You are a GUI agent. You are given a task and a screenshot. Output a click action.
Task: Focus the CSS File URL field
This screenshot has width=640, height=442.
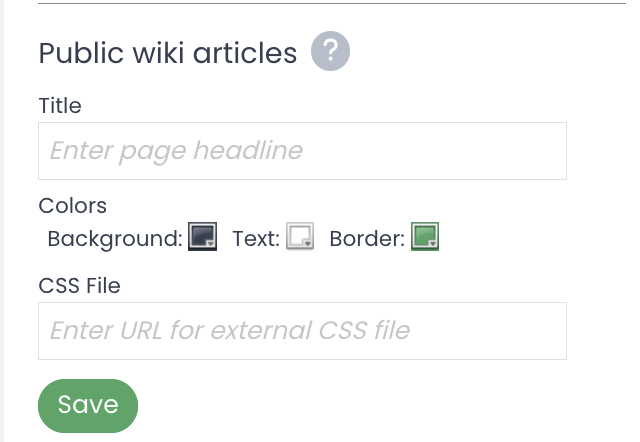pos(302,331)
